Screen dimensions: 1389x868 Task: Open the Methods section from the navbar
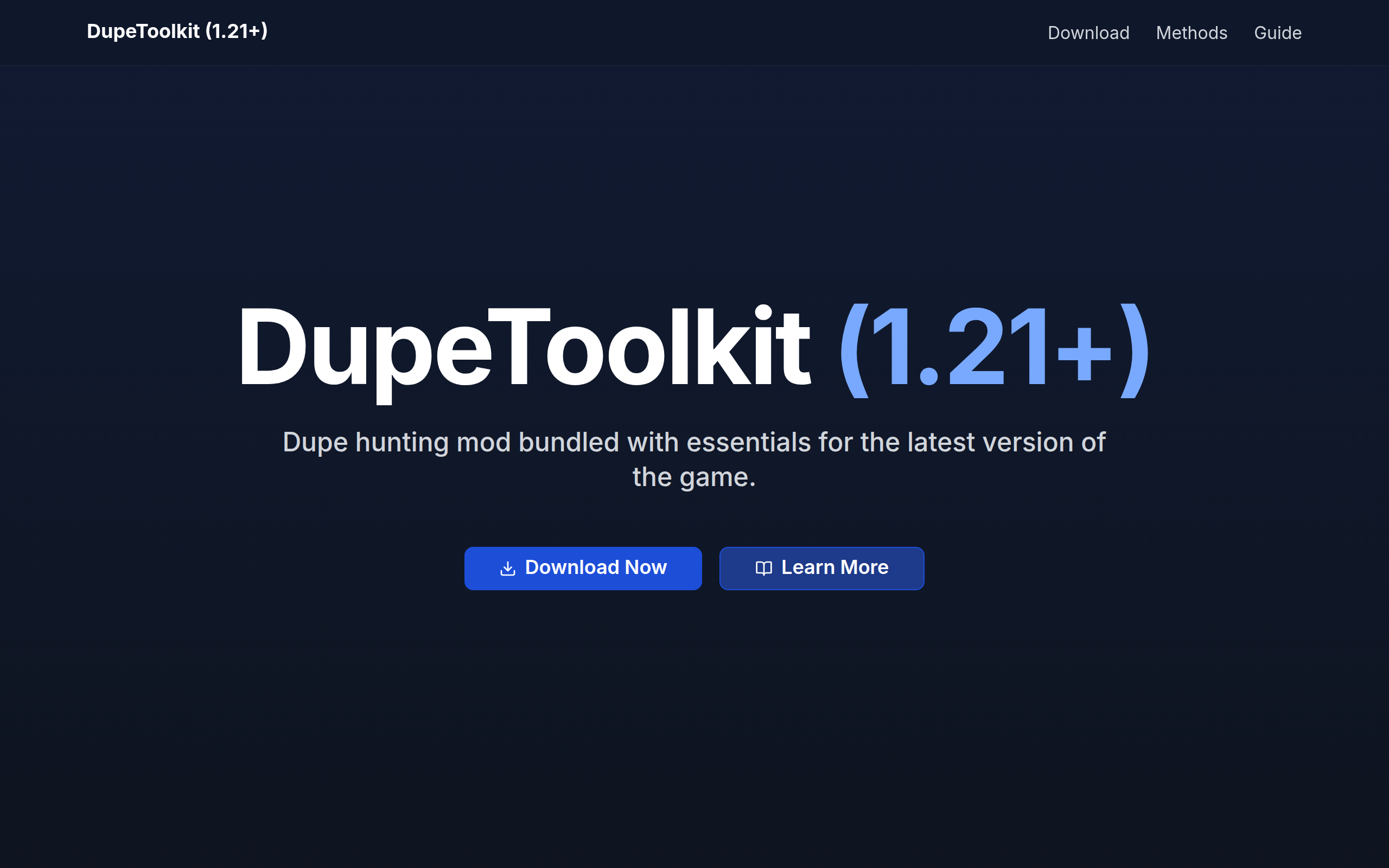1191,33
